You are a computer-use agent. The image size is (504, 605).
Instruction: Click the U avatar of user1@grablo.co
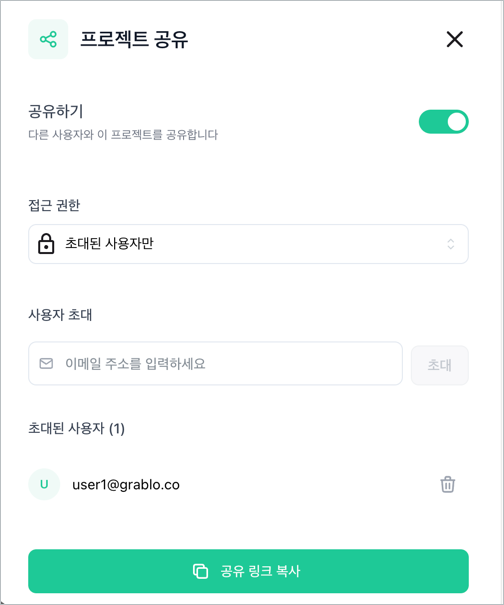pos(44,484)
